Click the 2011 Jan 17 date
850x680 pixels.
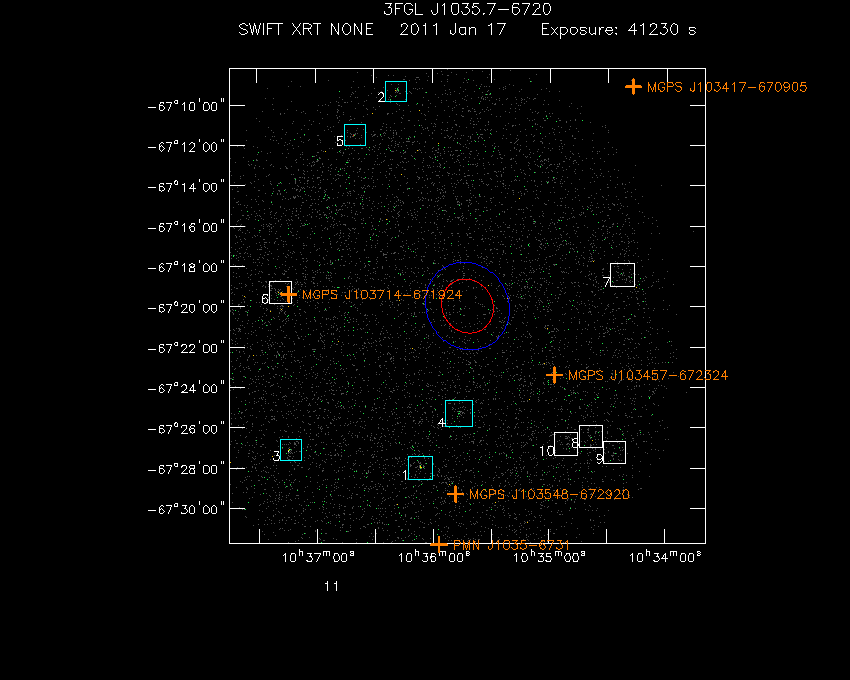click(453, 29)
